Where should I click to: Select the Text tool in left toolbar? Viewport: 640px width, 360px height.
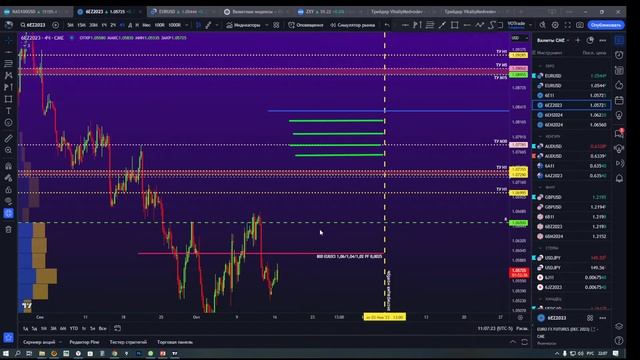point(8,111)
